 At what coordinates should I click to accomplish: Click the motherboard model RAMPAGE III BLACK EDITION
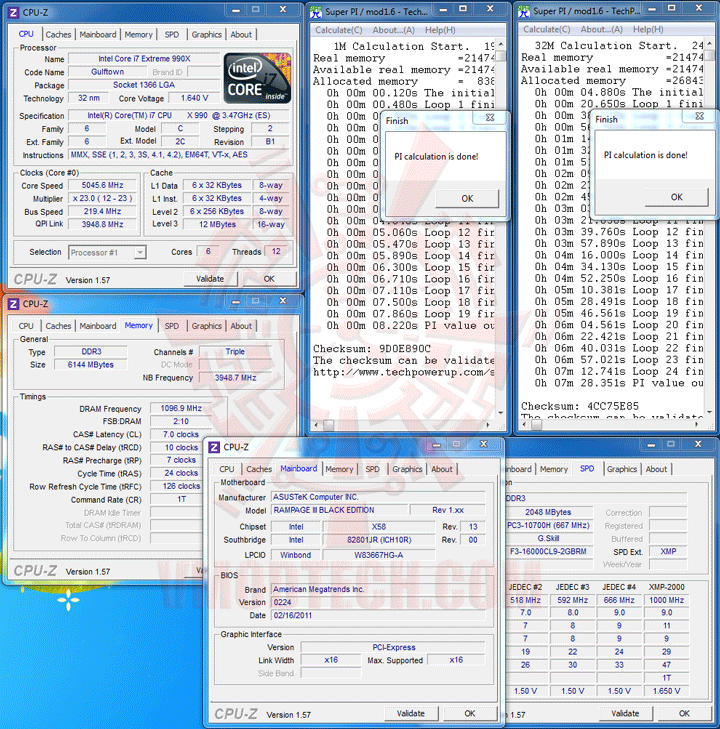click(338, 510)
